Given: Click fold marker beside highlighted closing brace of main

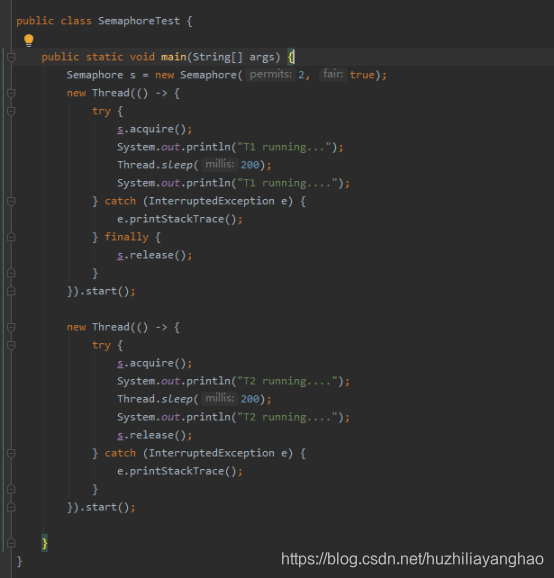Looking at the screenshot, I should [11, 543].
